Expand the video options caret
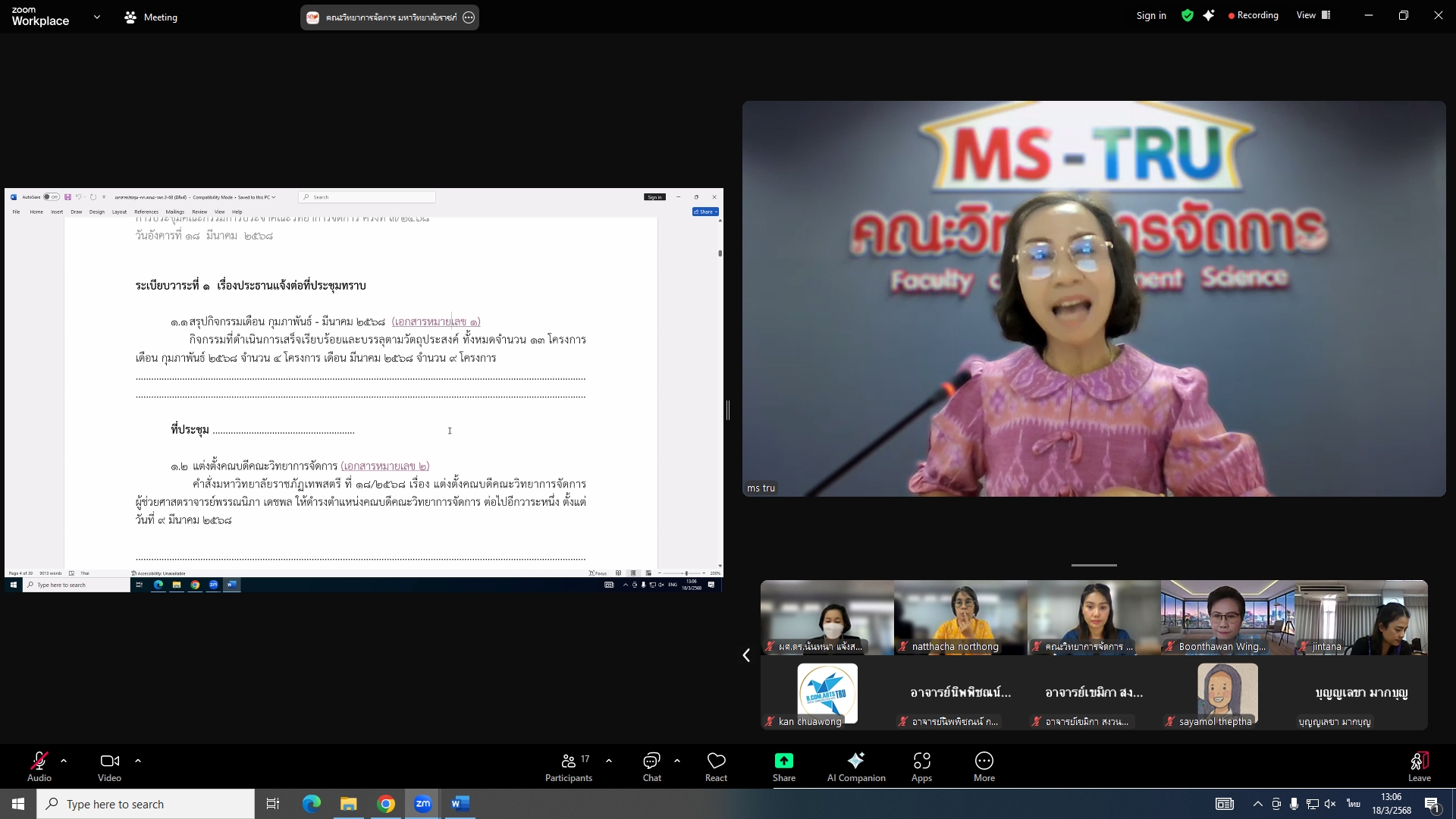1456x819 pixels. pos(138,760)
